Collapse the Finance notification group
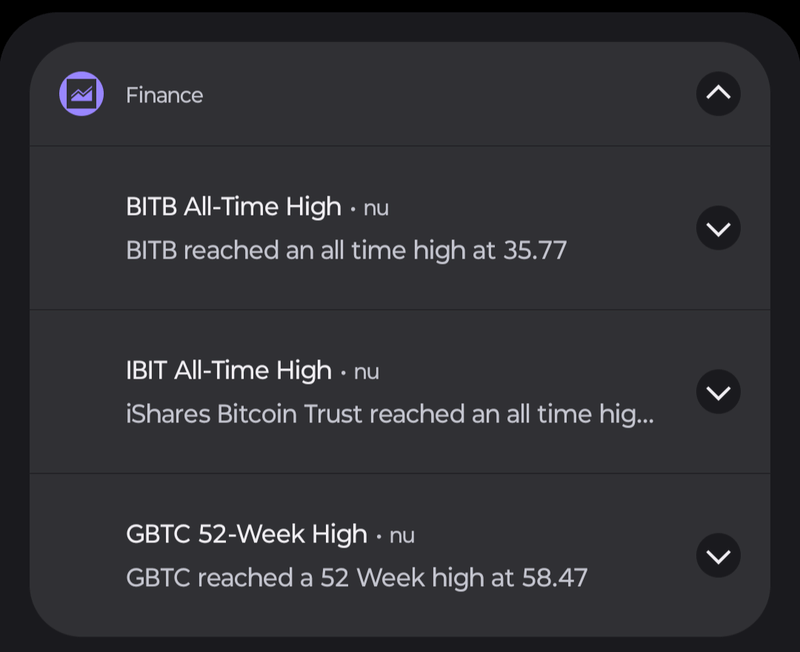800x652 pixels. (718, 94)
